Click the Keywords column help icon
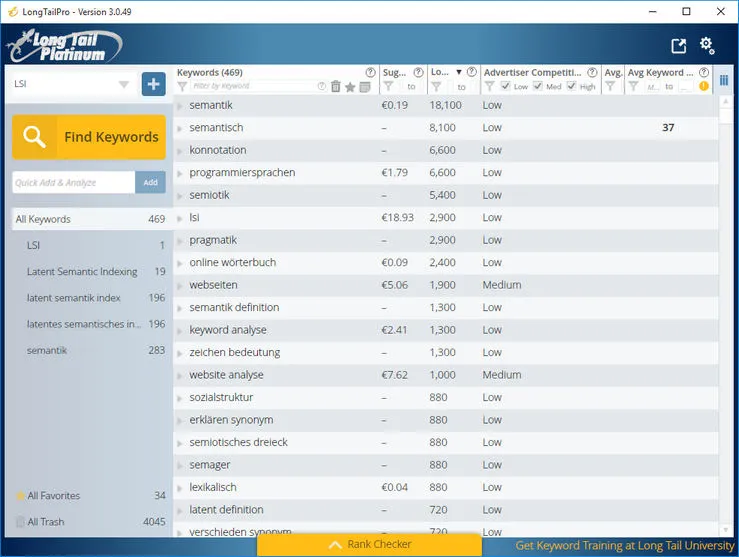This screenshot has width=739, height=557. coord(370,73)
